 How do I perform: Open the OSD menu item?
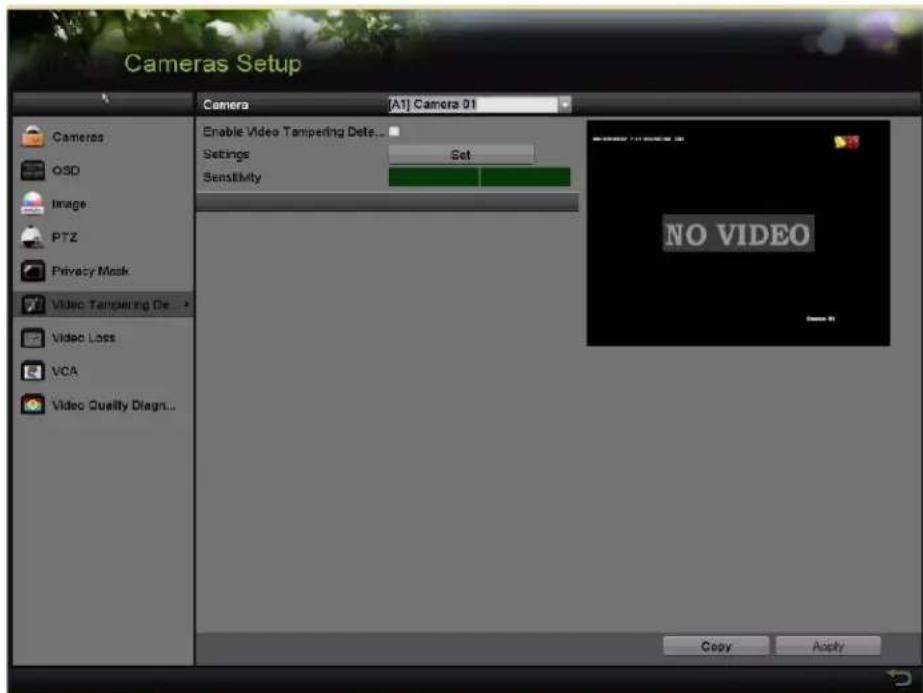[103, 170]
